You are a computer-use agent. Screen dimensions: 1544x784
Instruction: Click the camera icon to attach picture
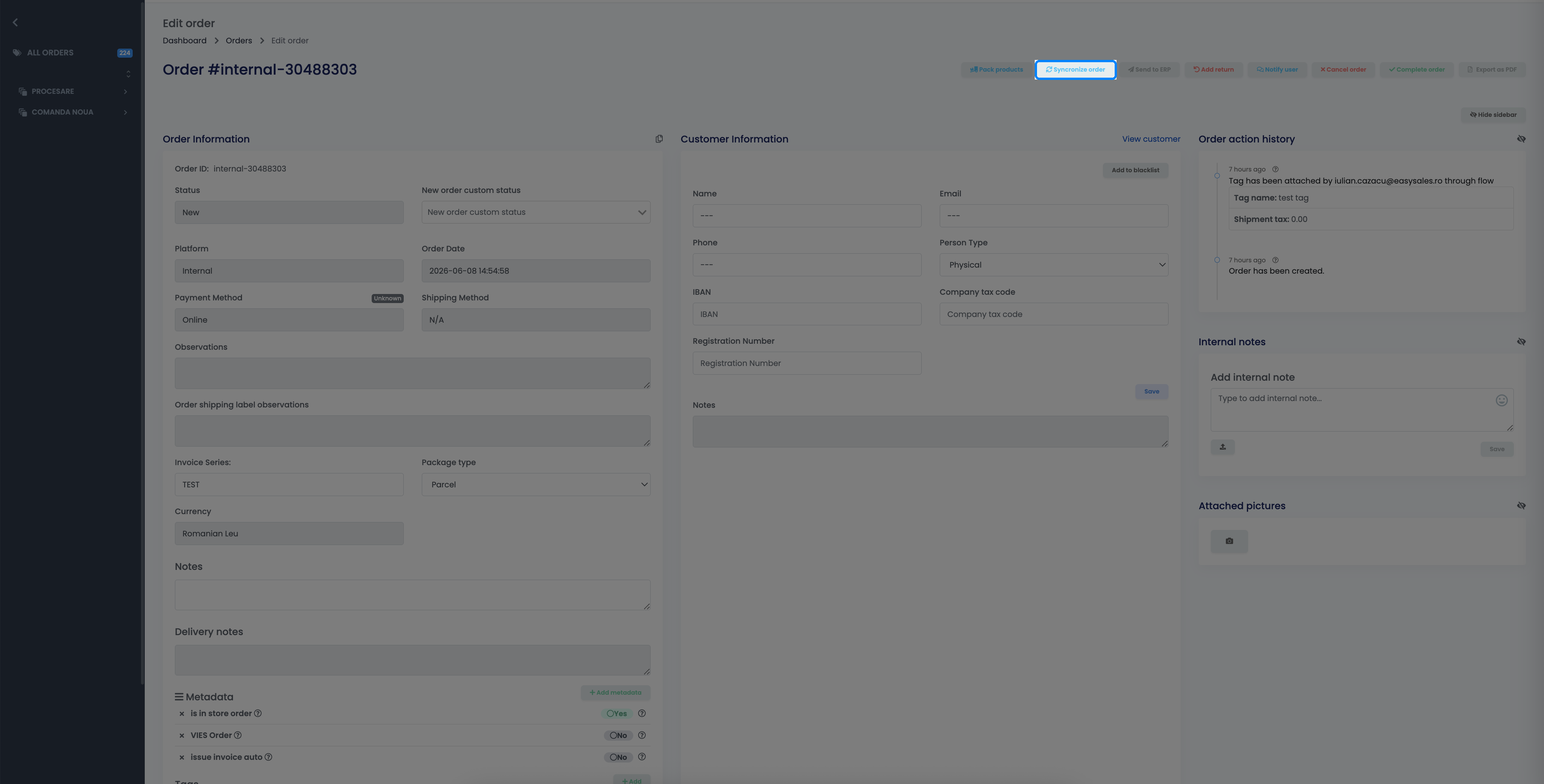[1229, 541]
